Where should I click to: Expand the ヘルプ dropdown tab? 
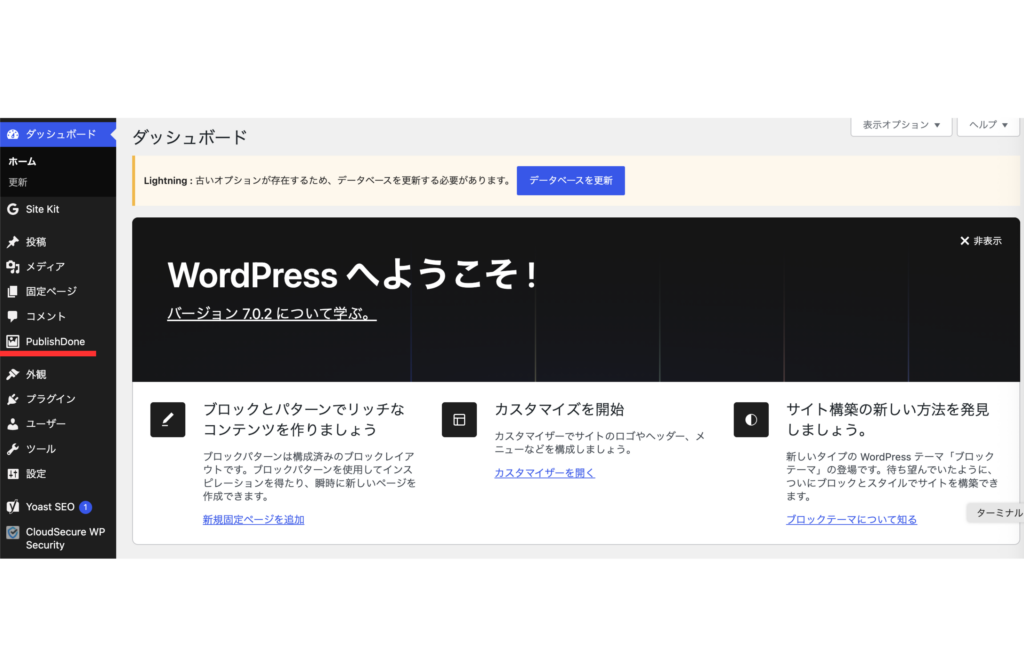coord(988,125)
